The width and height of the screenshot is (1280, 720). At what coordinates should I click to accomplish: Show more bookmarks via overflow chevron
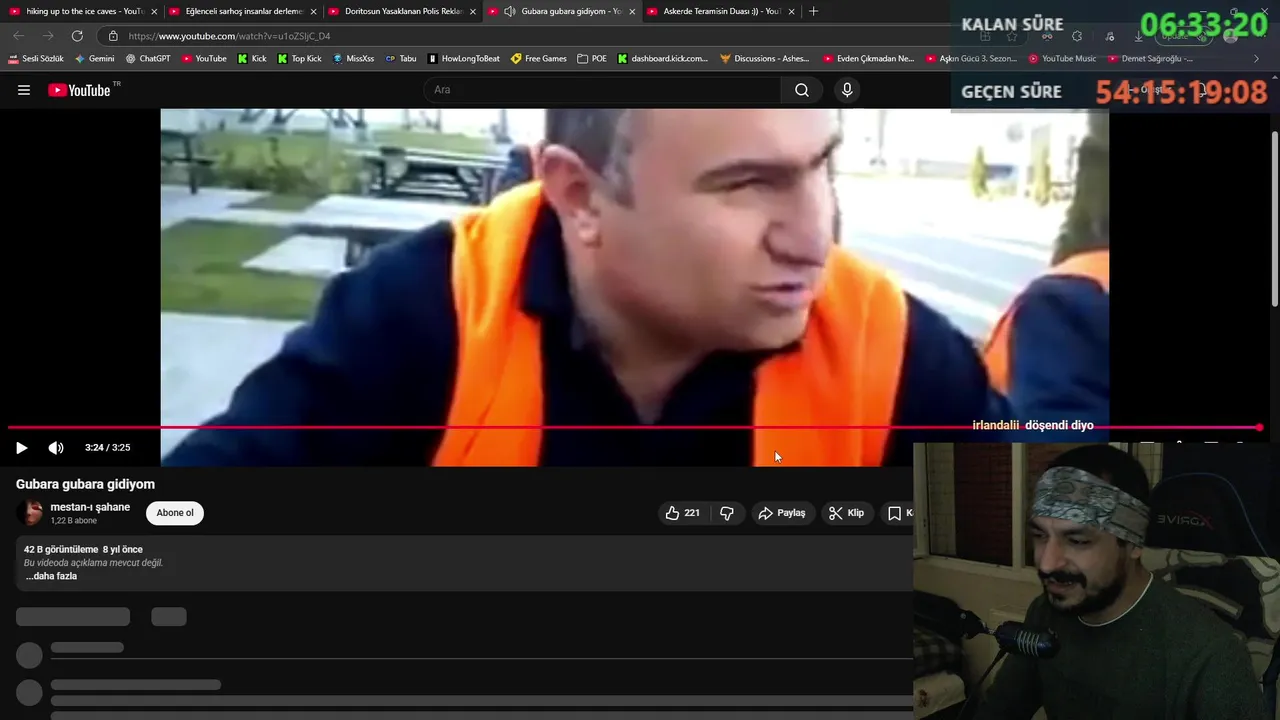1257,59
